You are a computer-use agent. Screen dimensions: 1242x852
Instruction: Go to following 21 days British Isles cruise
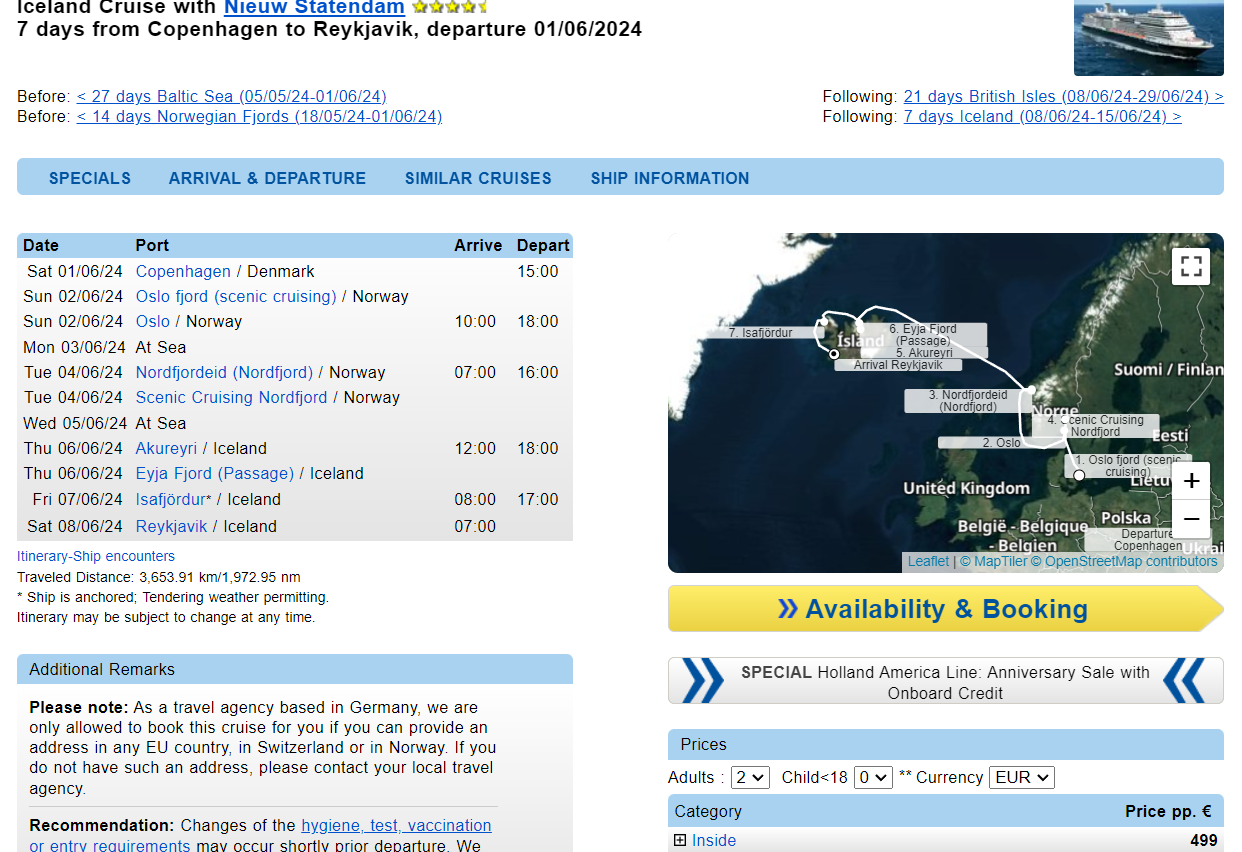tap(1063, 96)
